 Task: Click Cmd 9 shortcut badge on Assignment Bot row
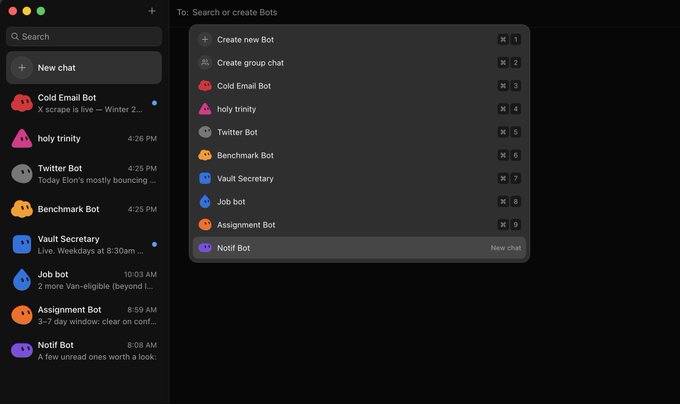(x=510, y=225)
